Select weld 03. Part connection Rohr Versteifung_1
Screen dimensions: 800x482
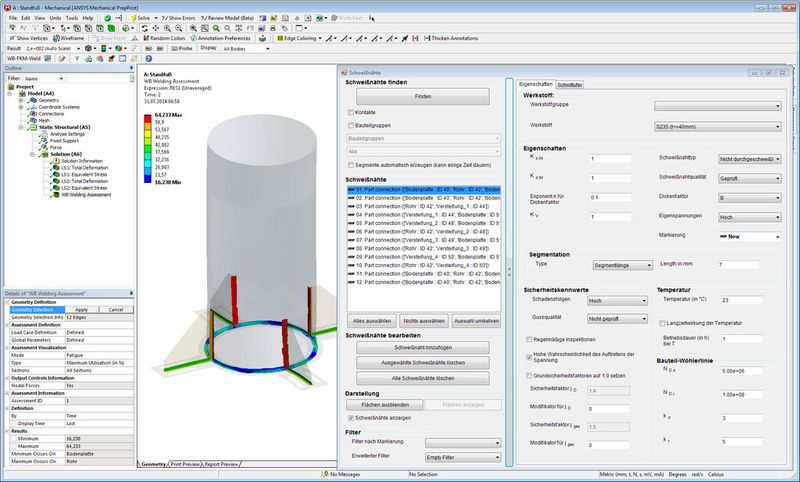tap(422, 207)
